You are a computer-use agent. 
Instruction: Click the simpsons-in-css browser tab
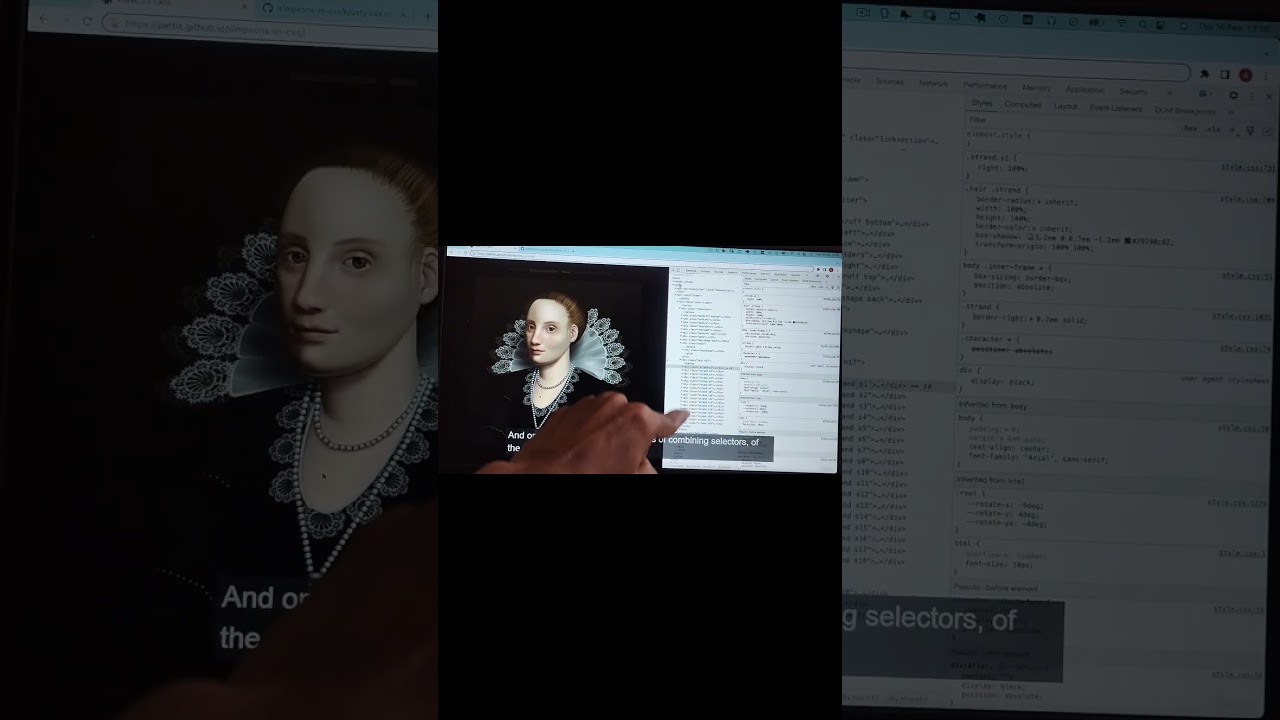335,10
